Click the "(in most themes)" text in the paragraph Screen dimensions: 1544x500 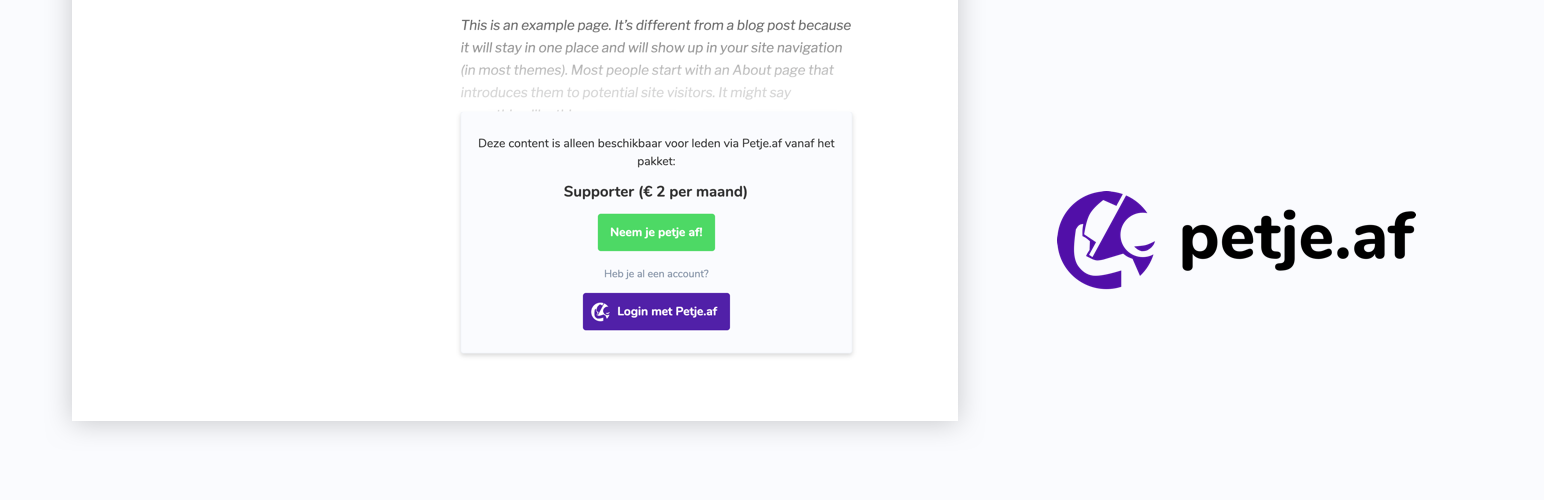(511, 70)
